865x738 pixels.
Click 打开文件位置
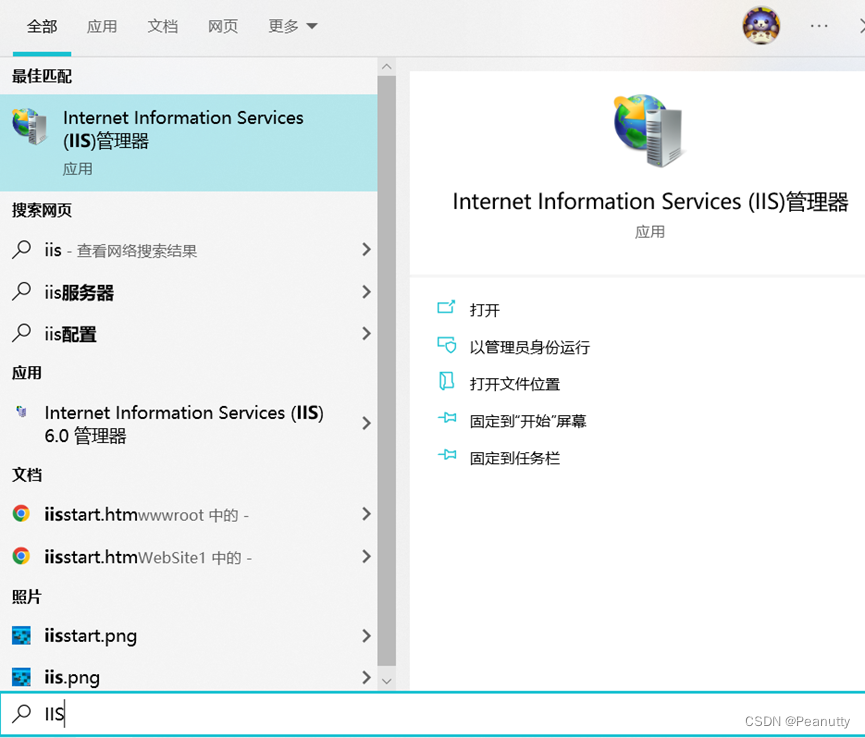click(515, 384)
